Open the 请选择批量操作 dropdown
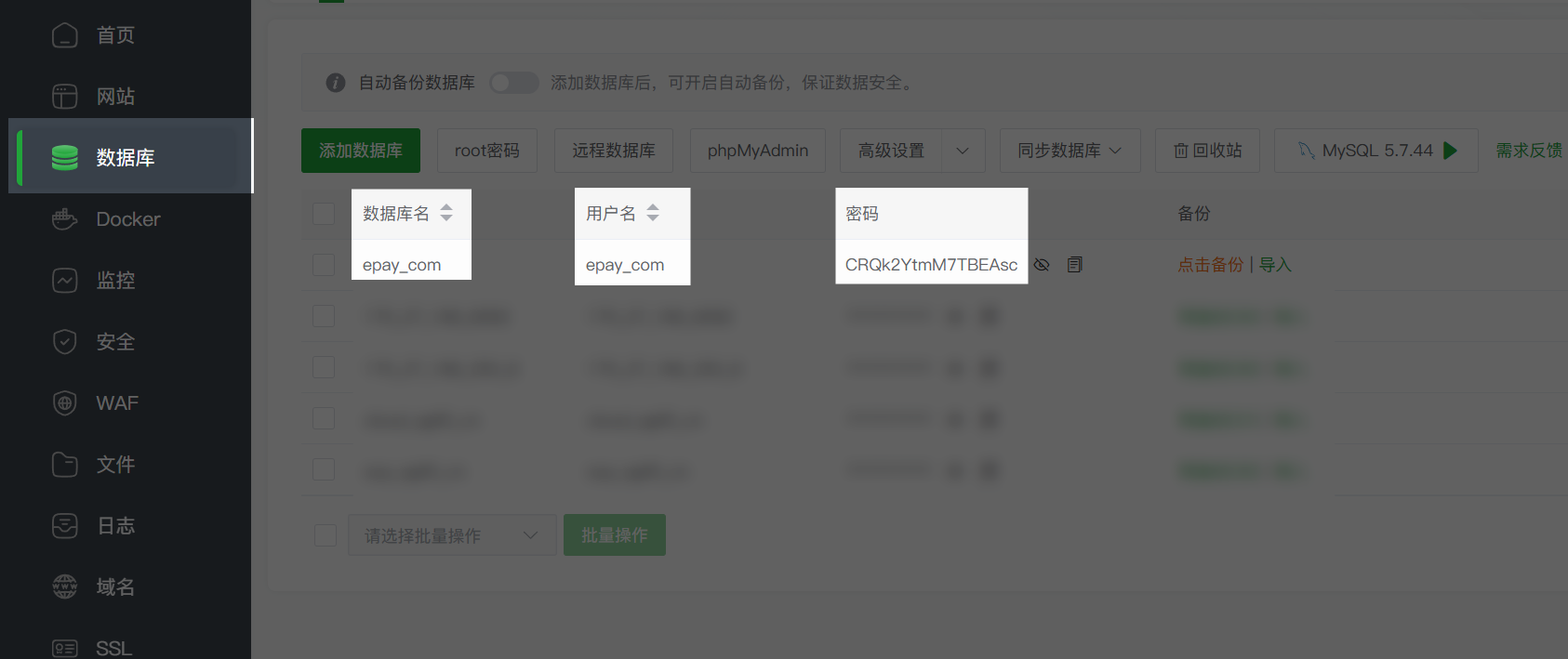 [x=451, y=535]
